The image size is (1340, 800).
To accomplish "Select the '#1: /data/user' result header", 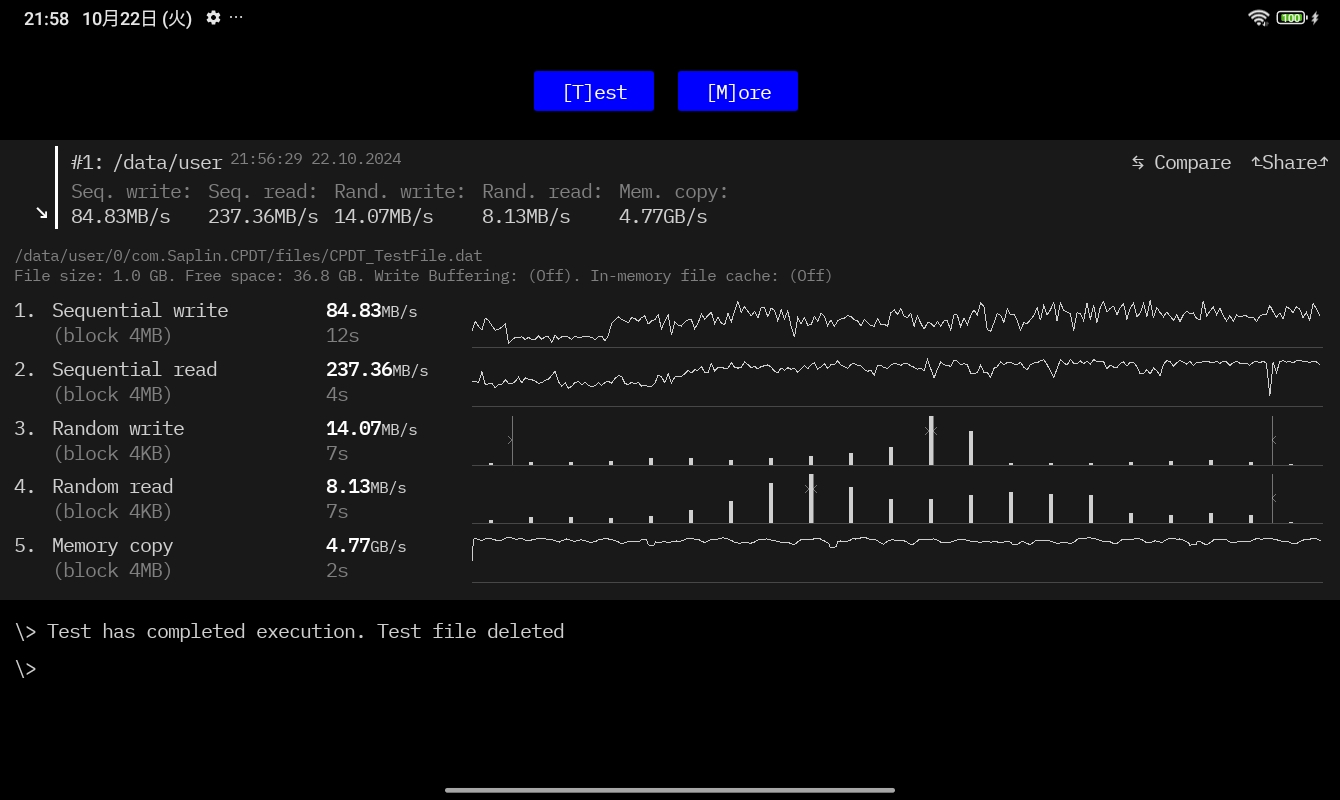I will (147, 162).
